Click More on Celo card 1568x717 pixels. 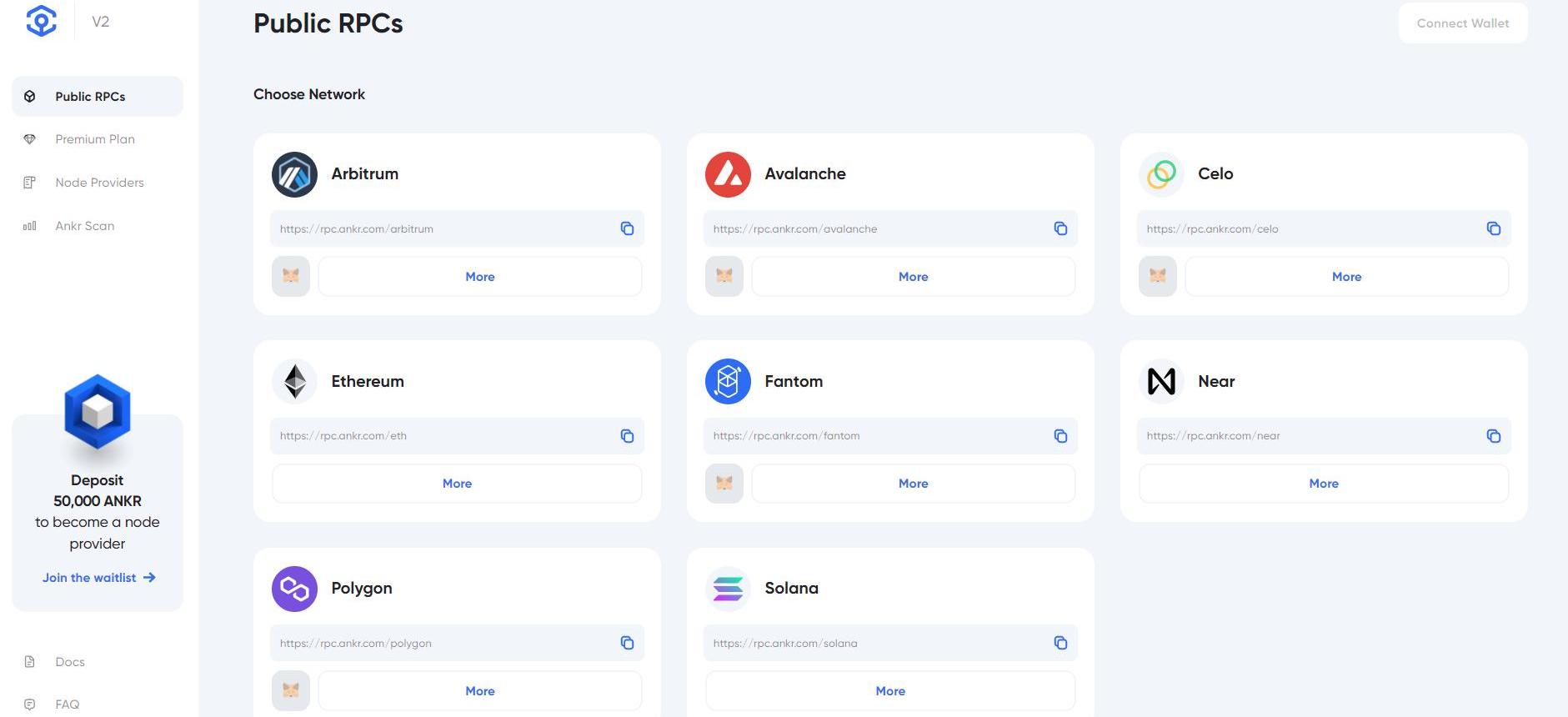tap(1347, 276)
